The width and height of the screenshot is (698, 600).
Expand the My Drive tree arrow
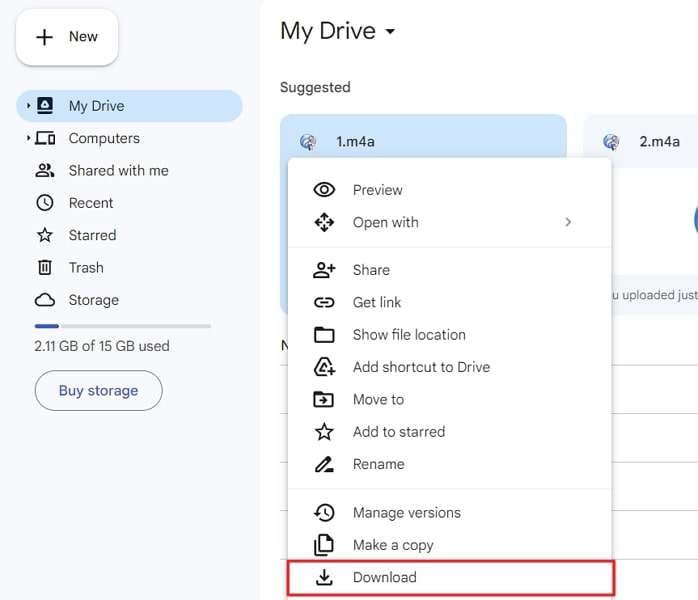28,106
